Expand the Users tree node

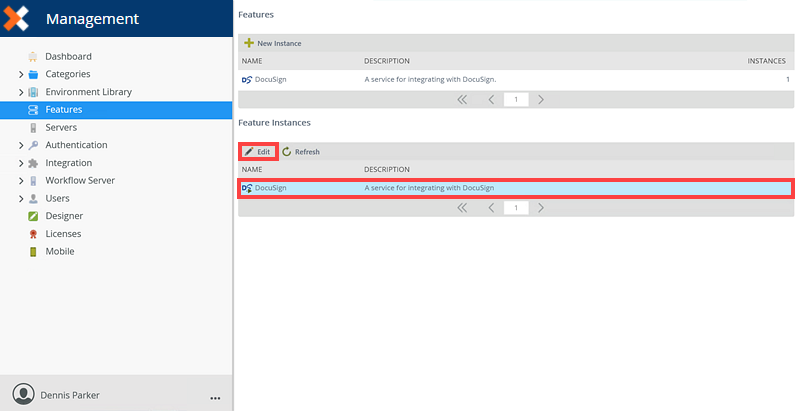point(21,198)
